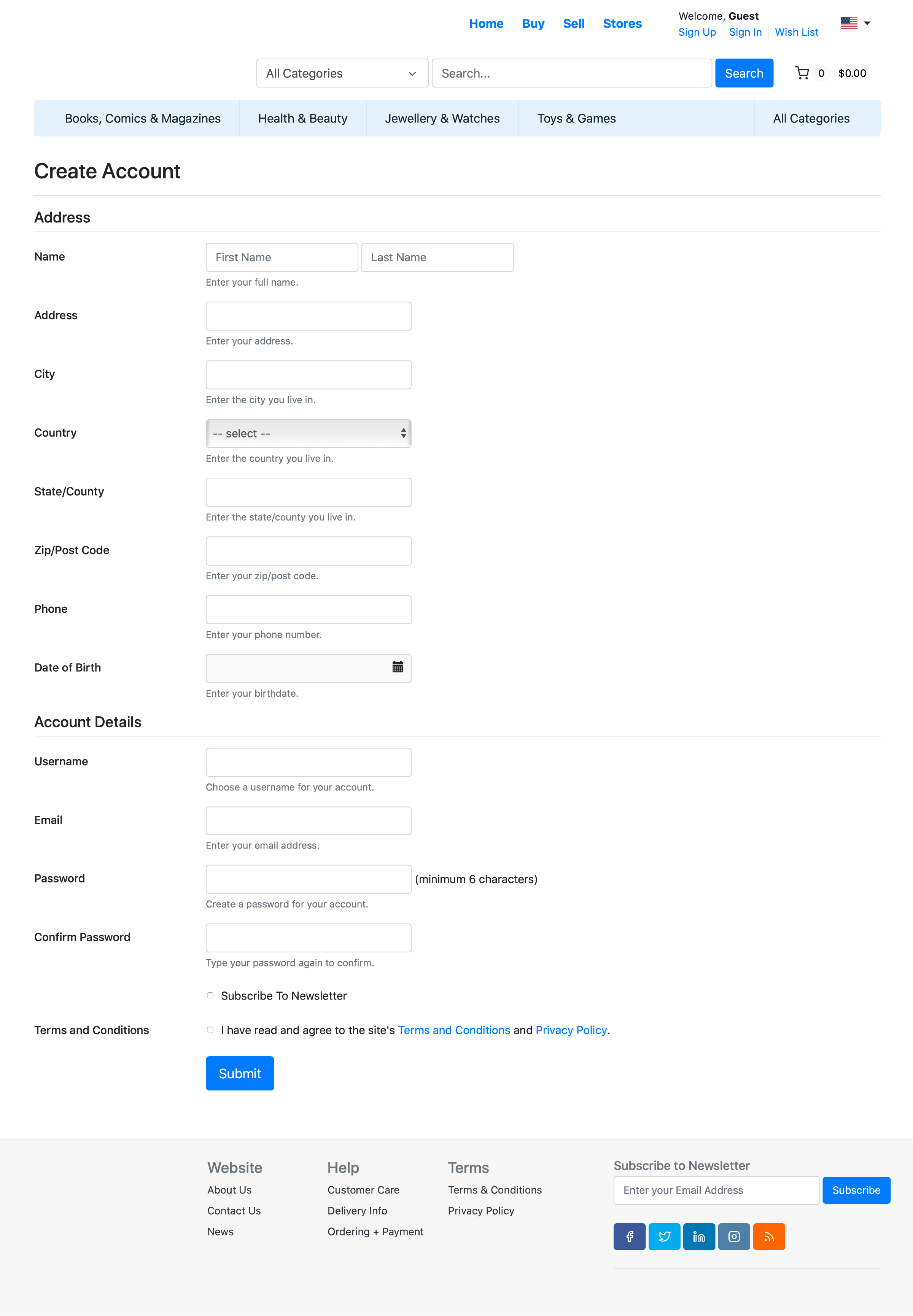Viewport: 913px width, 1316px height.
Task: Open the LinkedIn social link
Action: click(699, 1237)
